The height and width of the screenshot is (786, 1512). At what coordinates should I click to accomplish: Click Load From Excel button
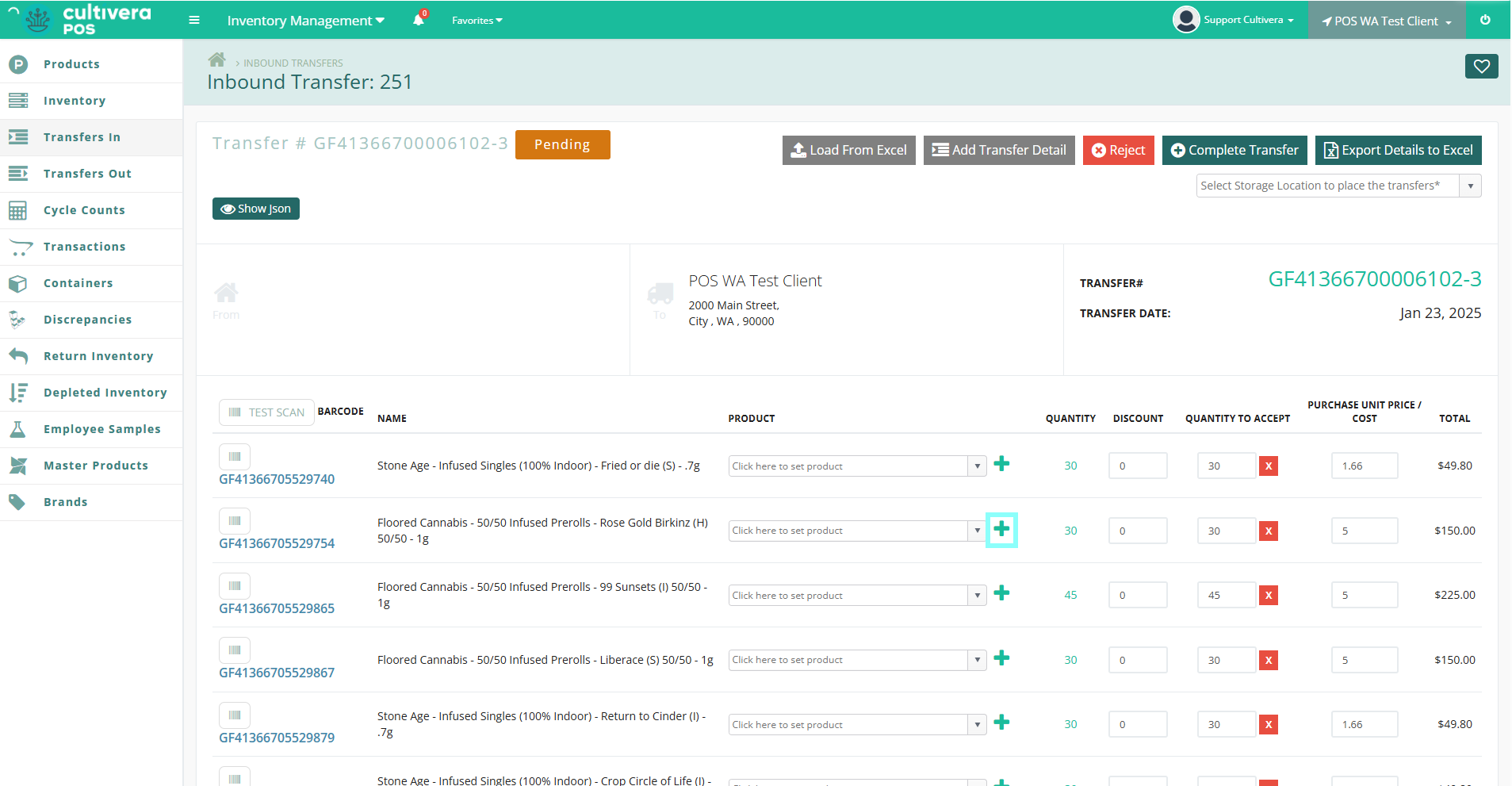[848, 150]
